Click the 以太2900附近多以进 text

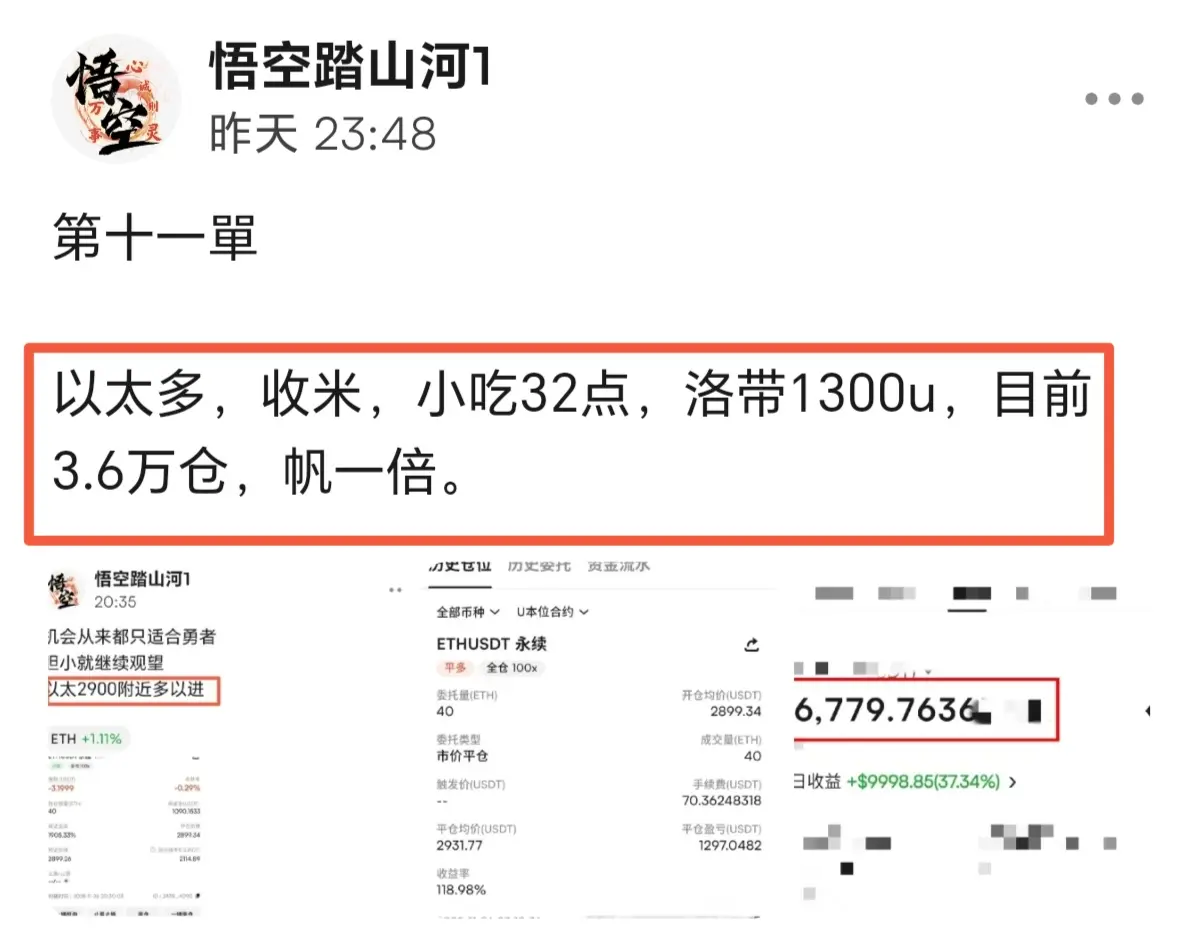pyautogui.click(x=125, y=690)
